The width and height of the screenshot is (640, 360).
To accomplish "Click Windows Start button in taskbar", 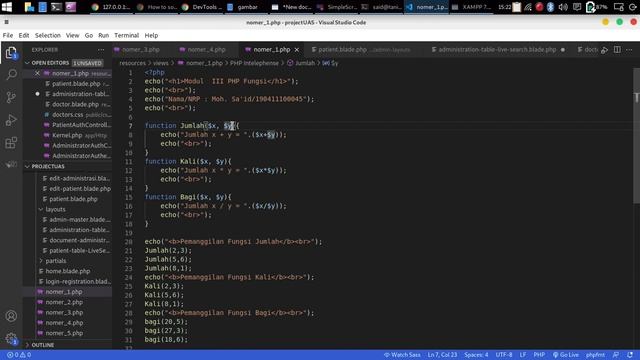I will (x=7, y=7).
